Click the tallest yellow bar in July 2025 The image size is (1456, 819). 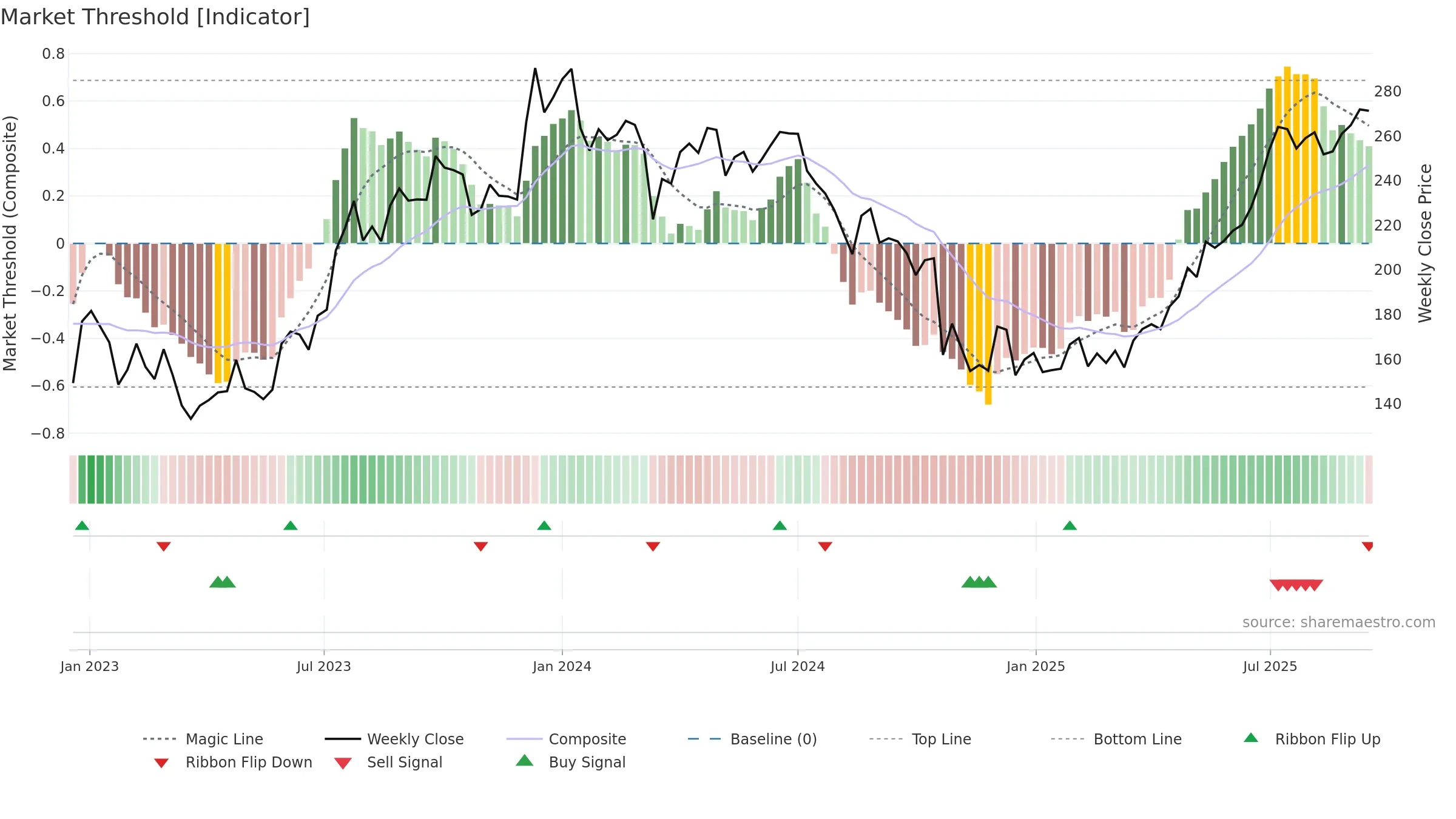[x=1287, y=155]
